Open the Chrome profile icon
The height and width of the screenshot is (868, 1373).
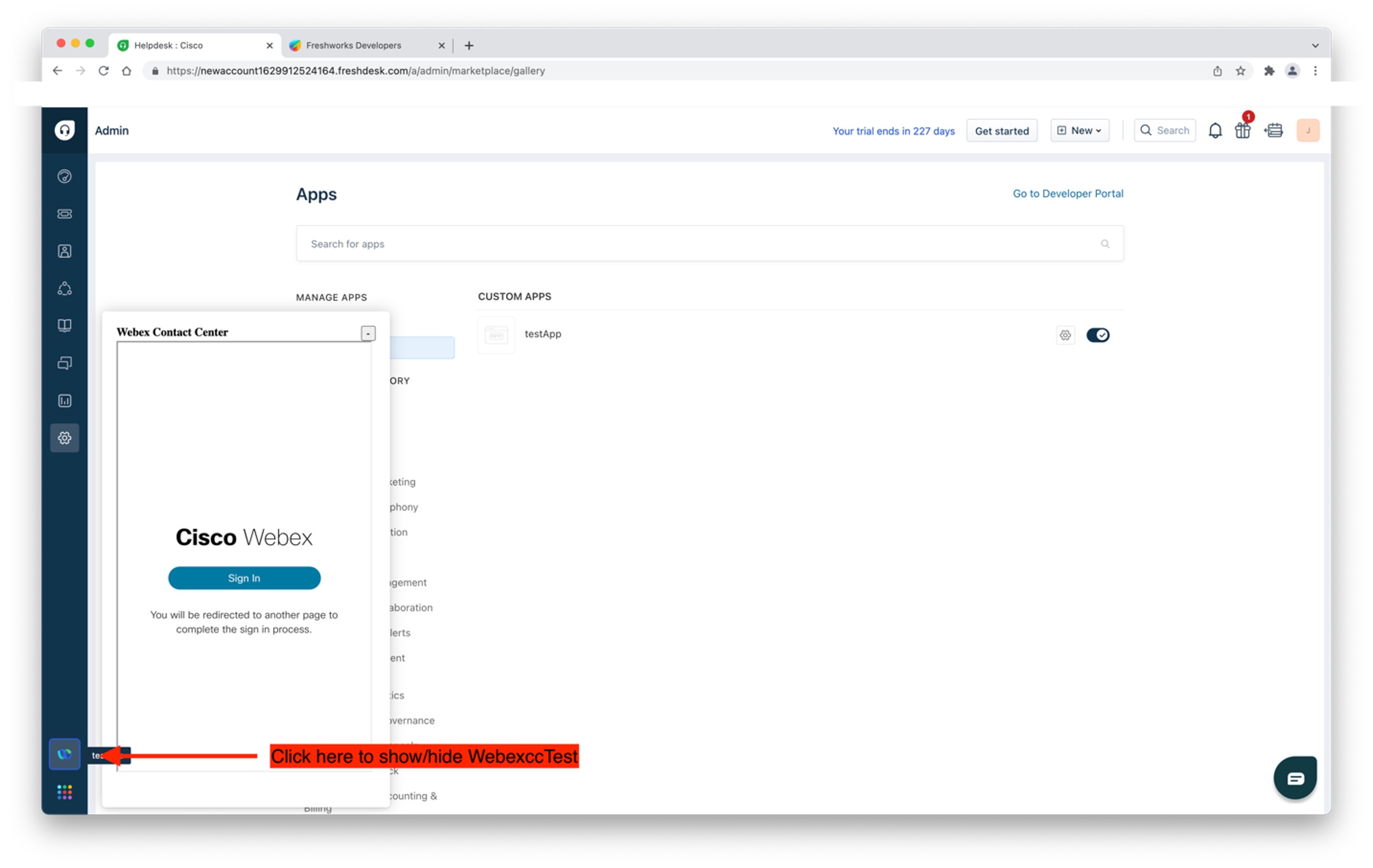click(x=1292, y=70)
